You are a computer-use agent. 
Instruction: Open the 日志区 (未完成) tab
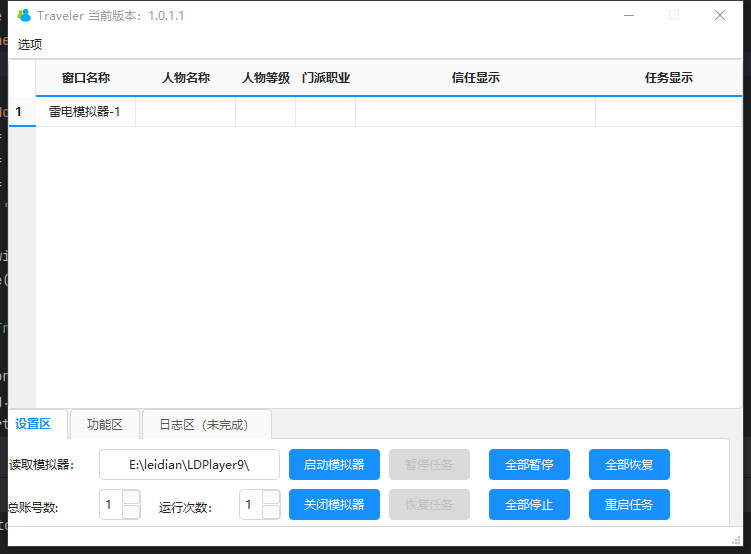point(207,424)
